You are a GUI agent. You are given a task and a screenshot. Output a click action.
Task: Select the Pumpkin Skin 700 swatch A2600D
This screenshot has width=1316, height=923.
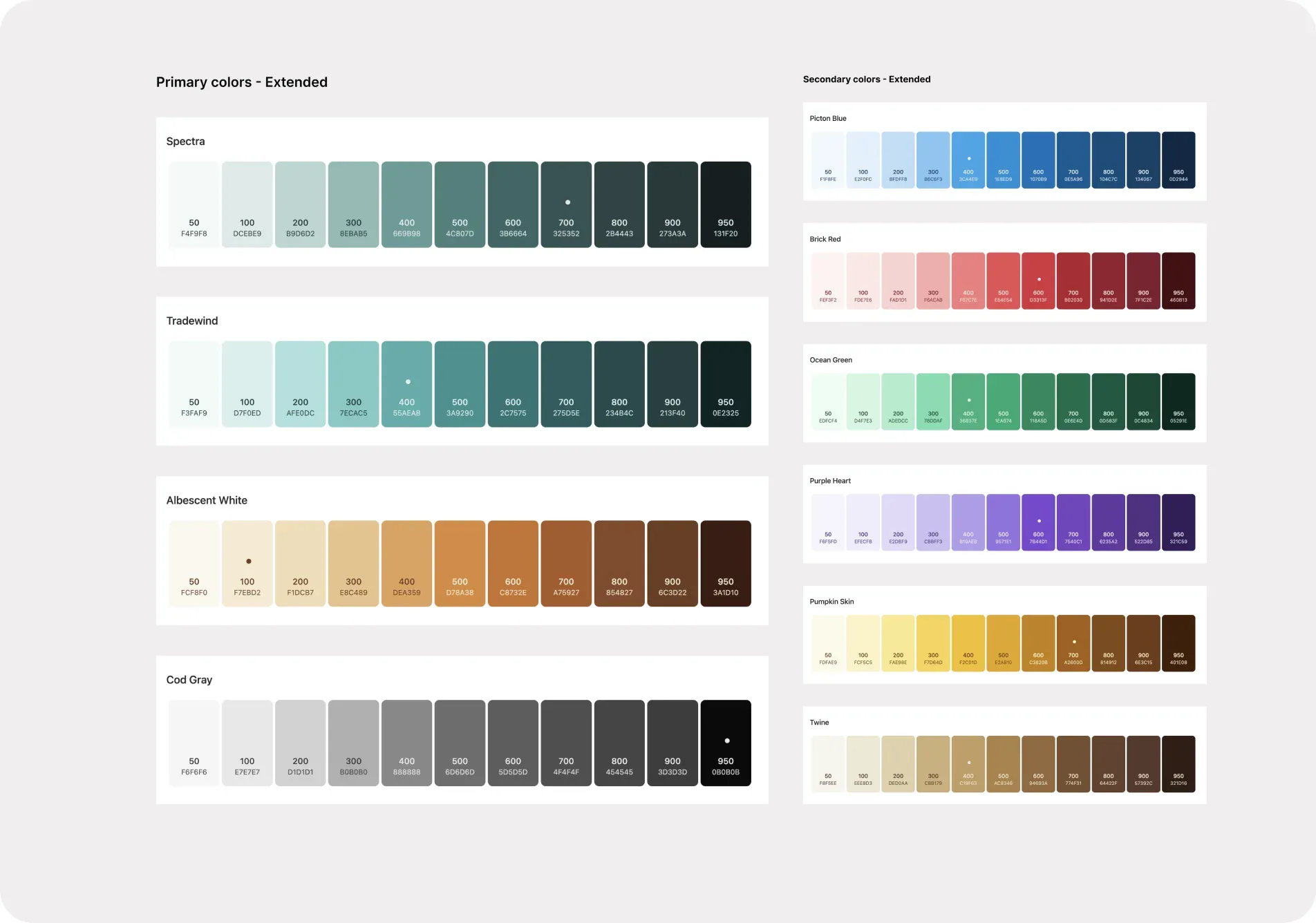[x=1073, y=644]
